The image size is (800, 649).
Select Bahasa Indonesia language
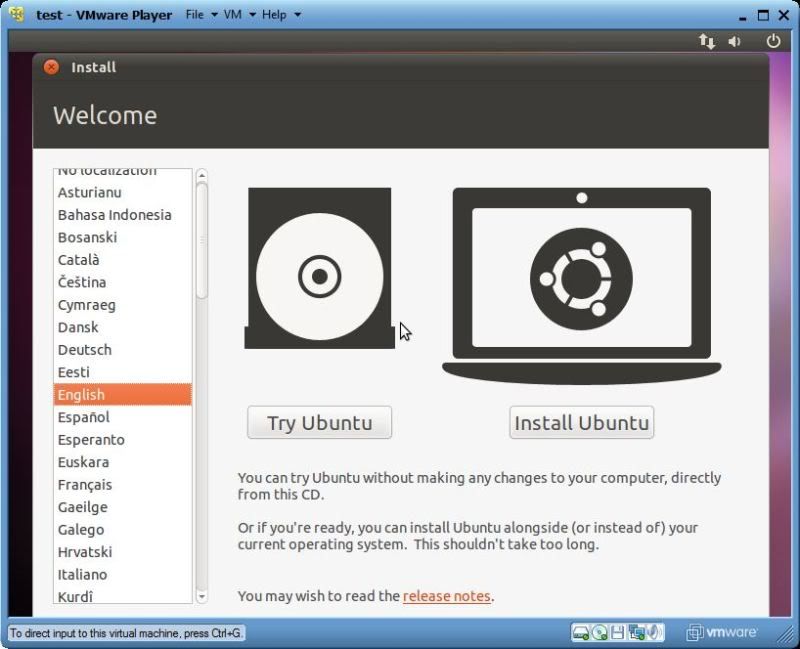coord(122,215)
